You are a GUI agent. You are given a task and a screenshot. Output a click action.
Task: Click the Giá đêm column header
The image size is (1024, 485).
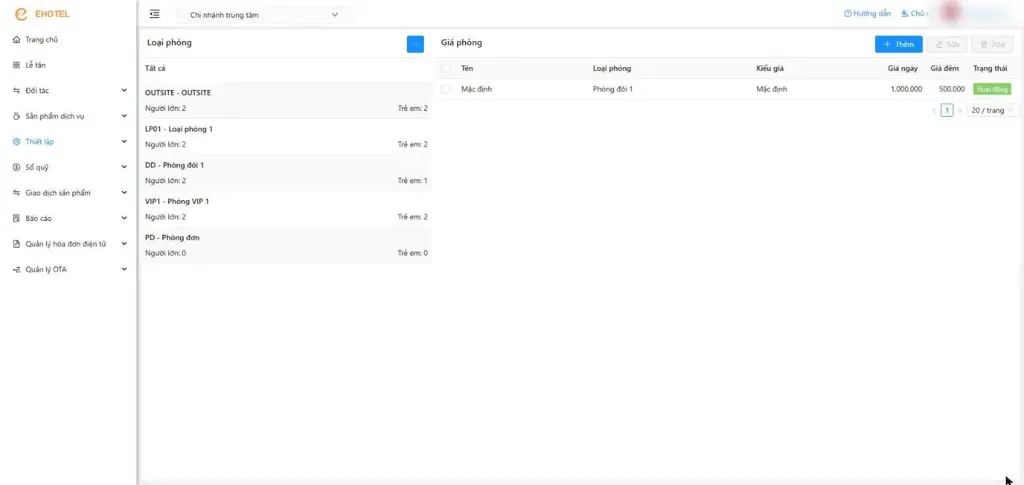(x=944, y=69)
